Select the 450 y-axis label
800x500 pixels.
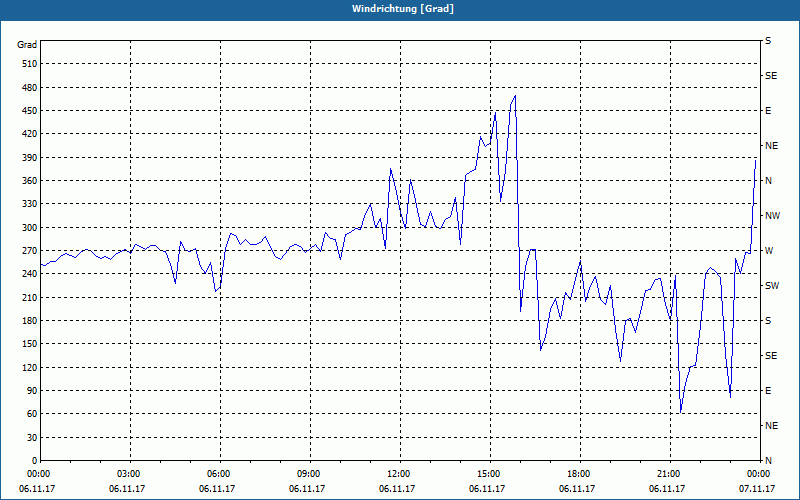tap(30, 111)
